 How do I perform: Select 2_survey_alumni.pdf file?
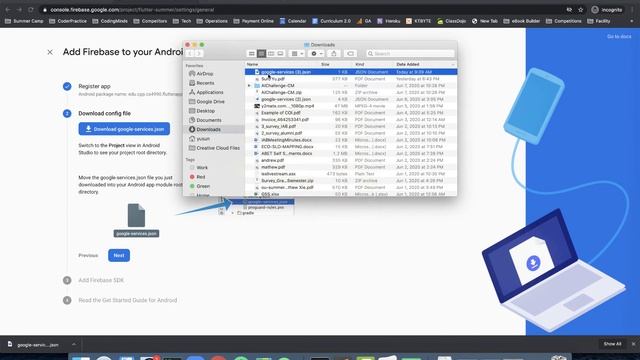(351, 133)
